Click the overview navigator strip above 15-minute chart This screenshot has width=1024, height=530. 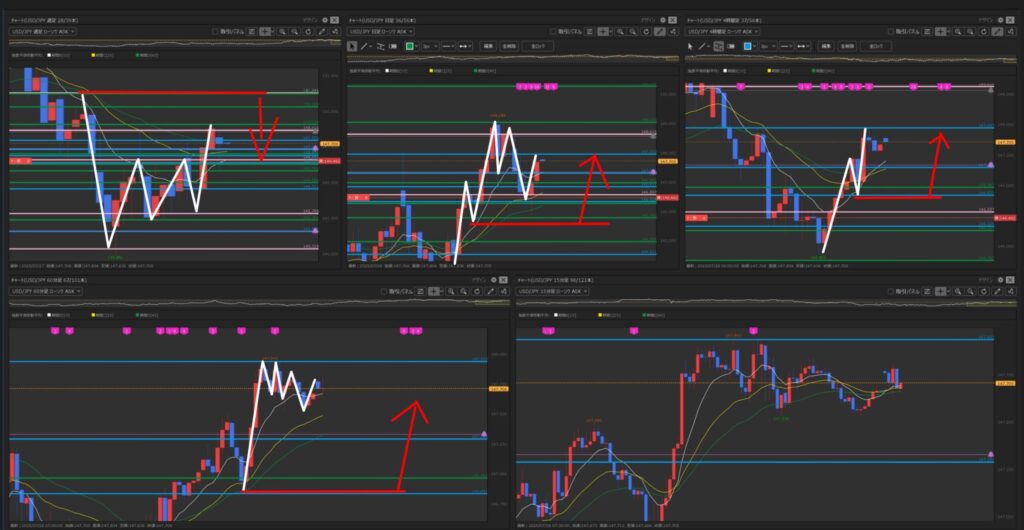(x=766, y=303)
